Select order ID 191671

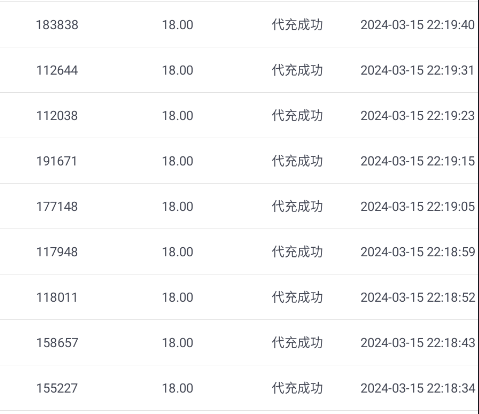coord(57,161)
